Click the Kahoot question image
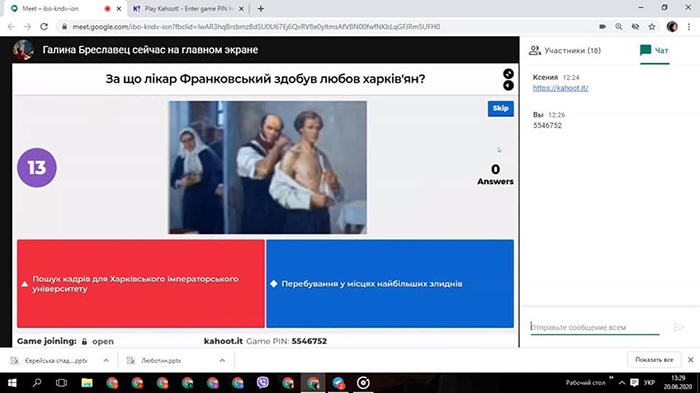Viewport: 700px width, 393px height. click(x=267, y=167)
